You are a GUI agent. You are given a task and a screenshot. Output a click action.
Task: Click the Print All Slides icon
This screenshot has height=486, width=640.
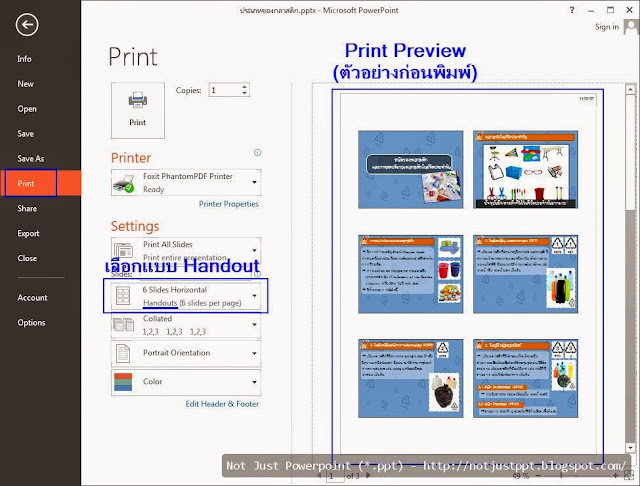[123, 250]
